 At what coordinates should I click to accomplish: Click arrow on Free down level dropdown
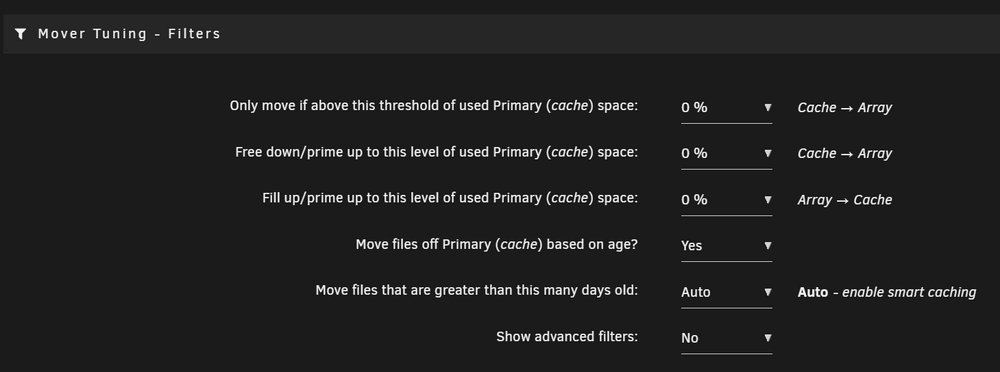coord(768,153)
